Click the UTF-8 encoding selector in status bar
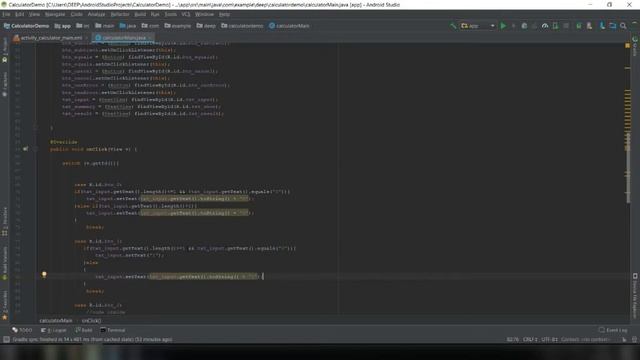The height and width of the screenshot is (360, 640). (x=549, y=340)
